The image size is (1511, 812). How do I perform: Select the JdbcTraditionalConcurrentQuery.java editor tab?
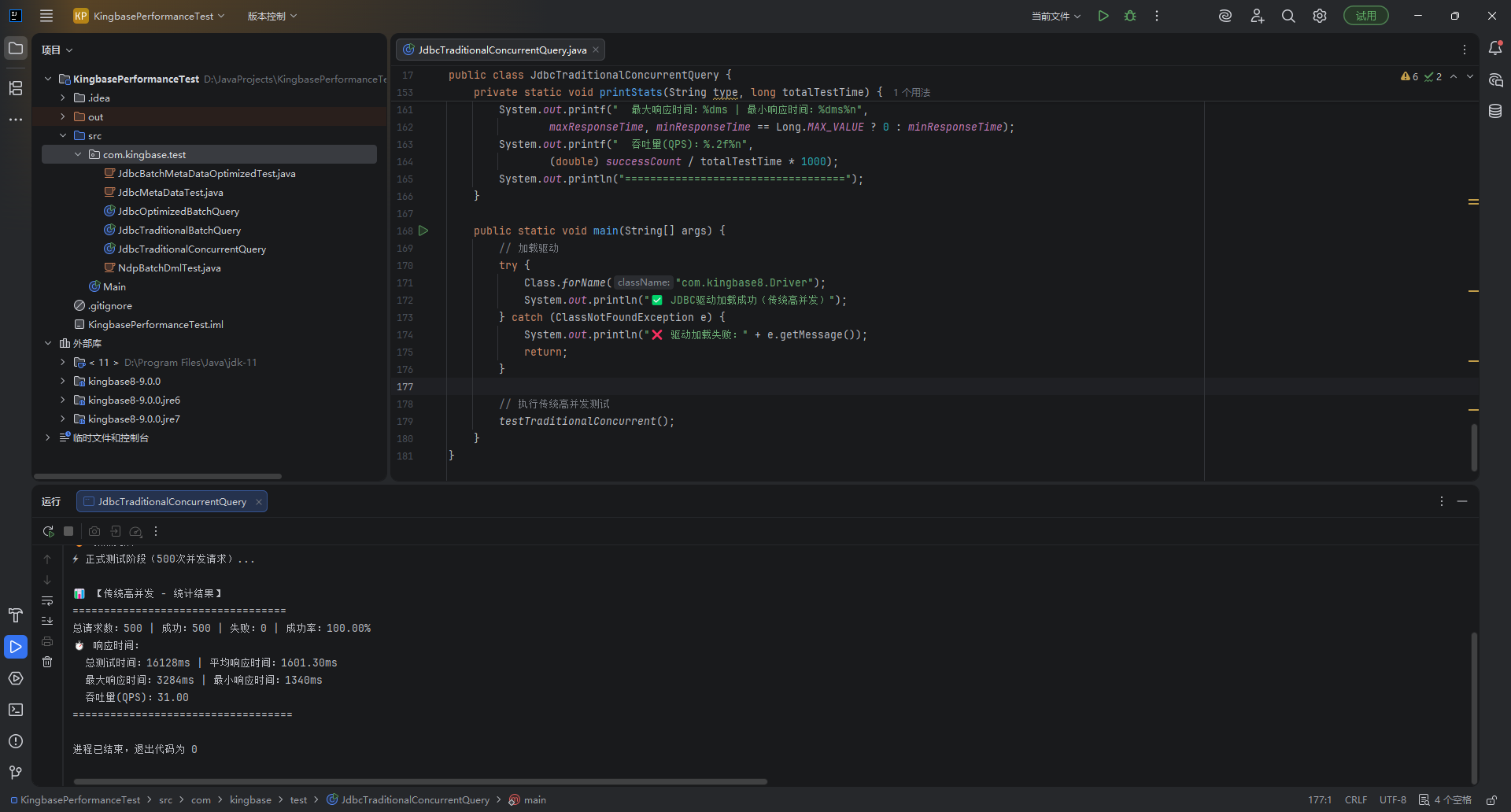click(501, 50)
